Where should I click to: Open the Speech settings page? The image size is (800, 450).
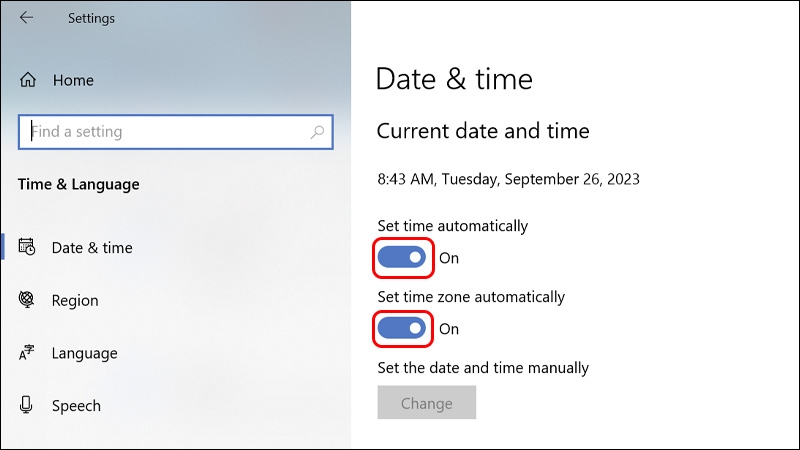[x=76, y=405]
